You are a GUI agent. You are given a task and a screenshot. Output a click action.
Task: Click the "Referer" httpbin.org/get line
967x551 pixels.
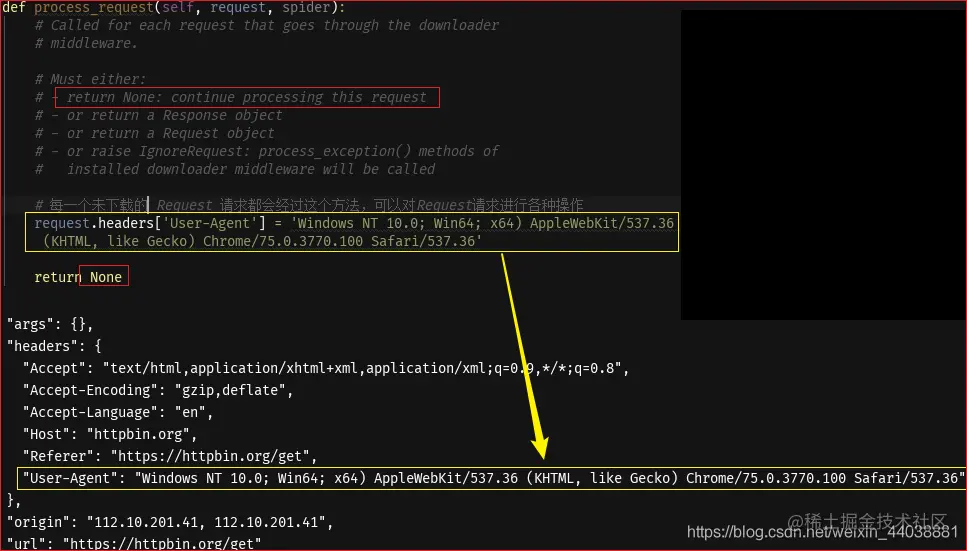click(170, 457)
